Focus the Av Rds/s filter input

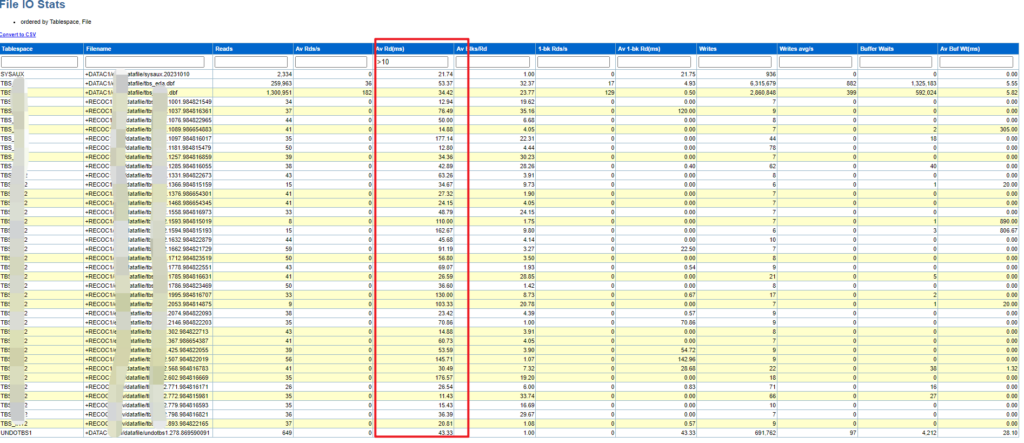point(332,61)
